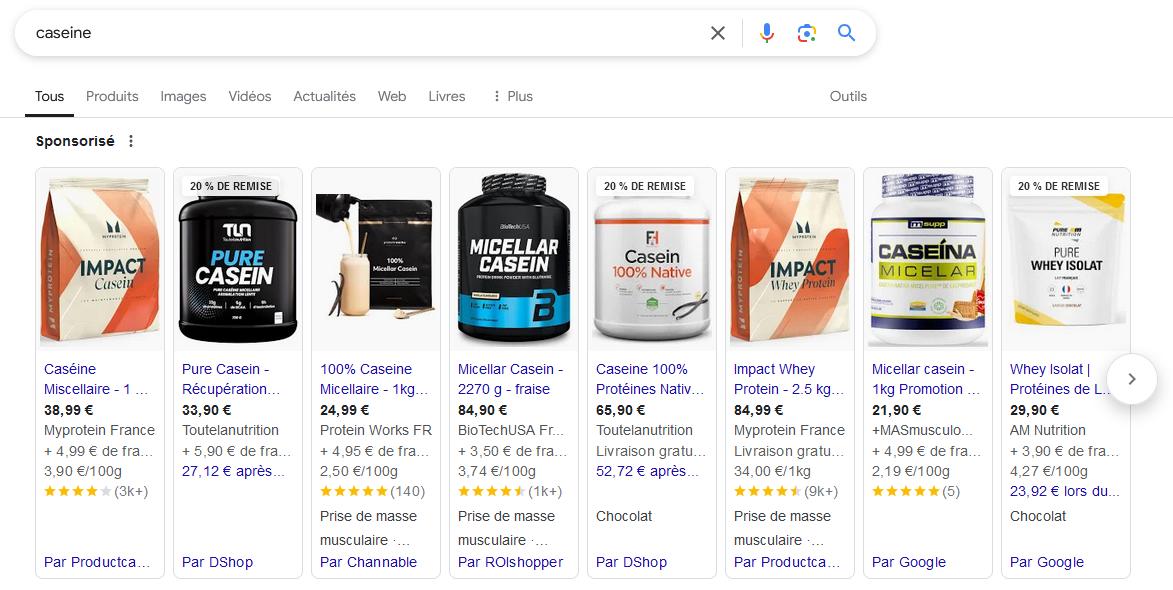Open Pure Whey Isolat pouch image
Viewport: 1173px width, 590px height.
tap(1066, 259)
